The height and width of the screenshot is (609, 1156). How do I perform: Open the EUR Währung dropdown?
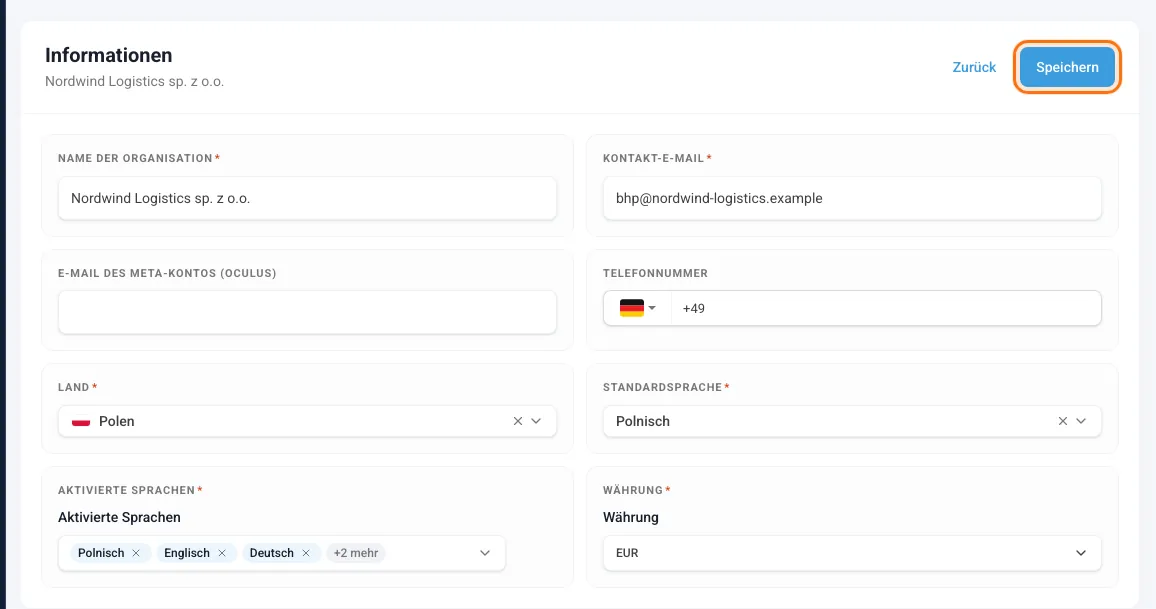point(852,553)
